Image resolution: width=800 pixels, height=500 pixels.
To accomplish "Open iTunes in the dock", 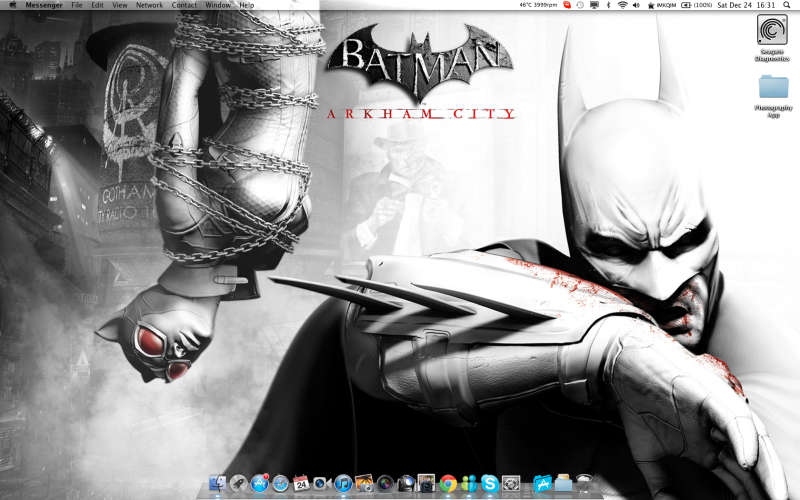I will pyautogui.click(x=343, y=483).
